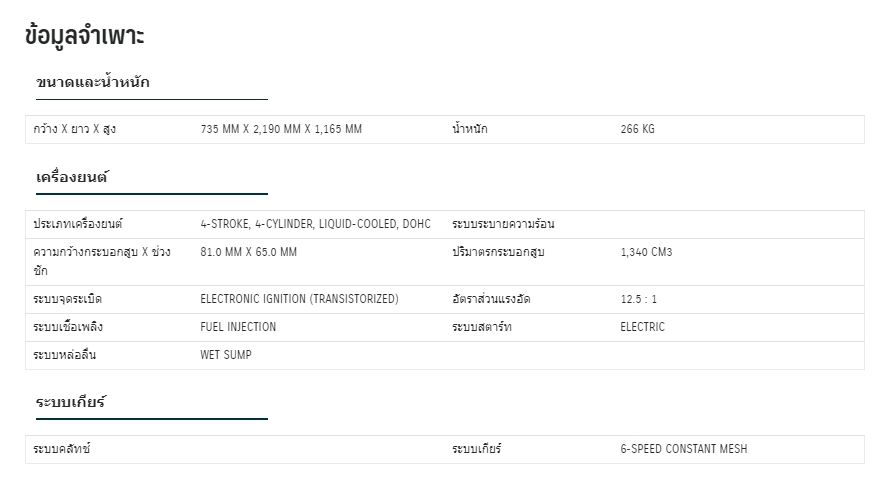Click the ELECTRONIC IGNITION (TRANSISTORIZED) value

pyautogui.click(x=299, y=299)
